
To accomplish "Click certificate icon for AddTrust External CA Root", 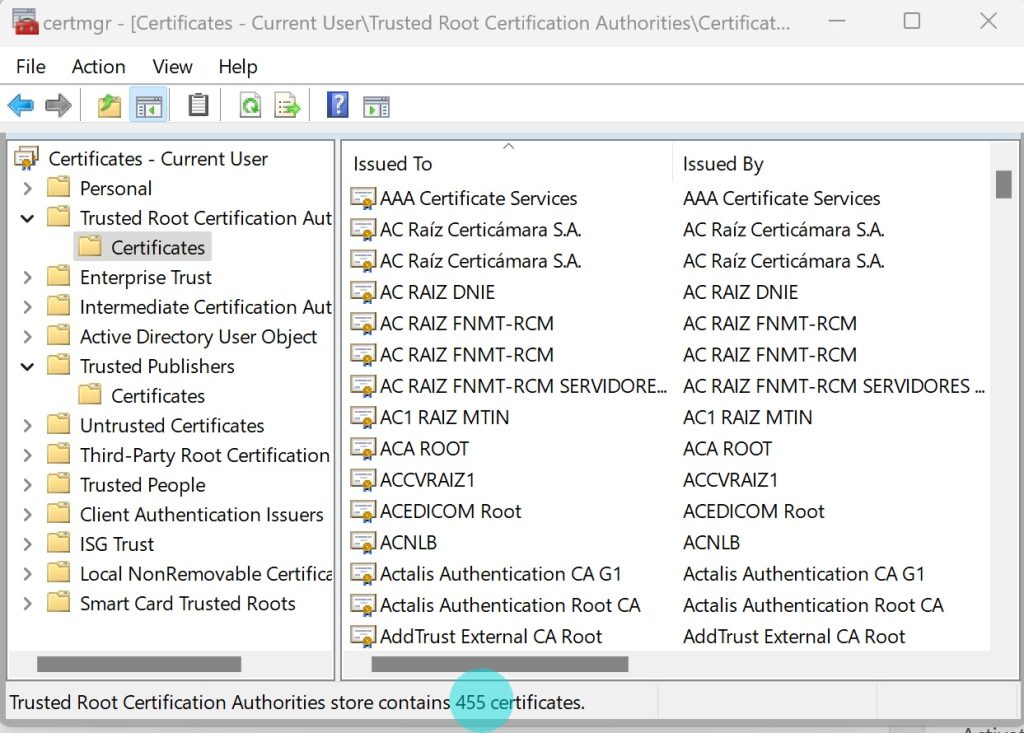I will (363, 636).
